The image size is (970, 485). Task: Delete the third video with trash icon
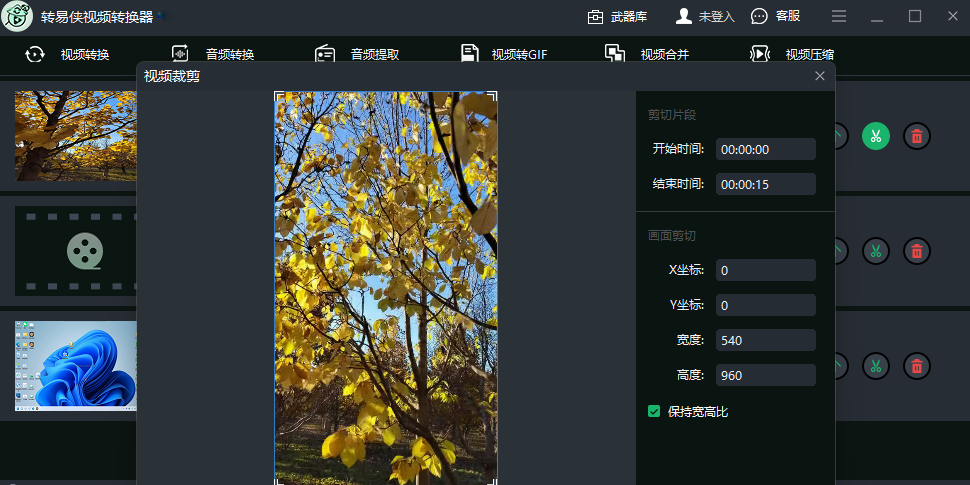[x=916, y=366]
